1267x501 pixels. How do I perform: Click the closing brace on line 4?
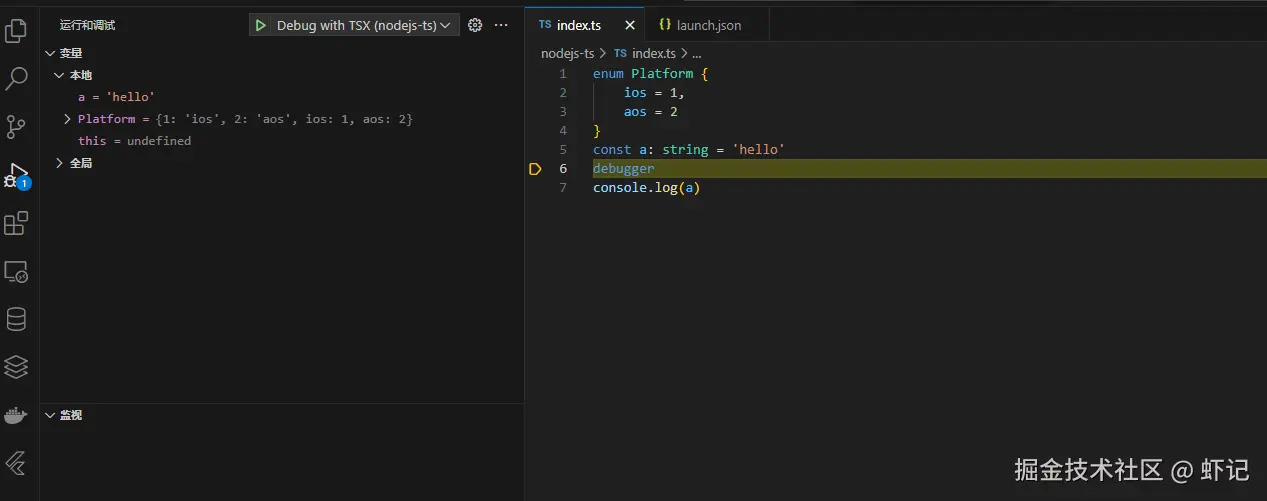click(597, 131)
